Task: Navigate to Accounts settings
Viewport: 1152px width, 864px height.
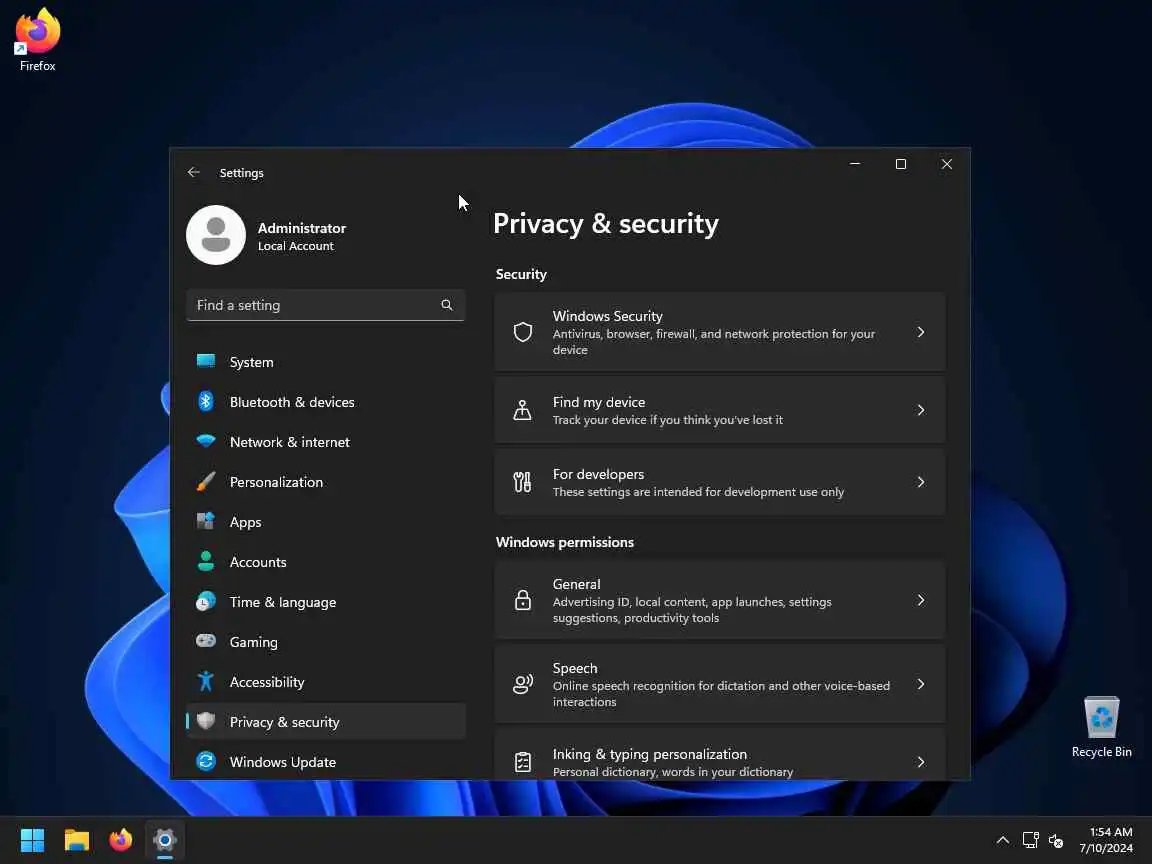Action: click(258, 562)
